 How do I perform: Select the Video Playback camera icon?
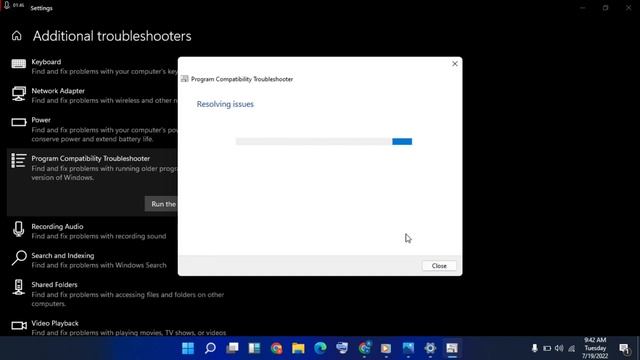[19, 325]
